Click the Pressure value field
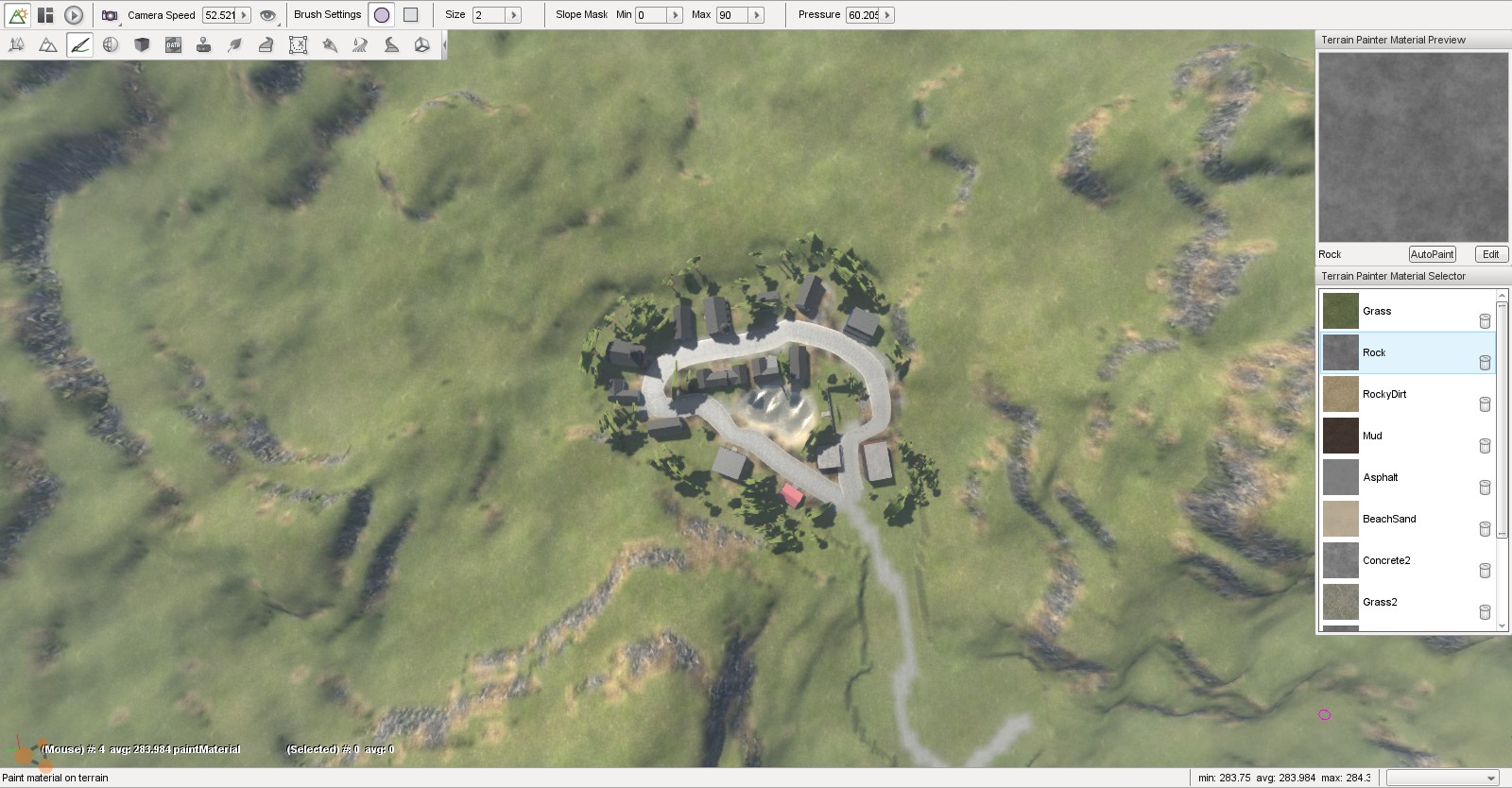The image size is (1512, 788). (863, 15)
